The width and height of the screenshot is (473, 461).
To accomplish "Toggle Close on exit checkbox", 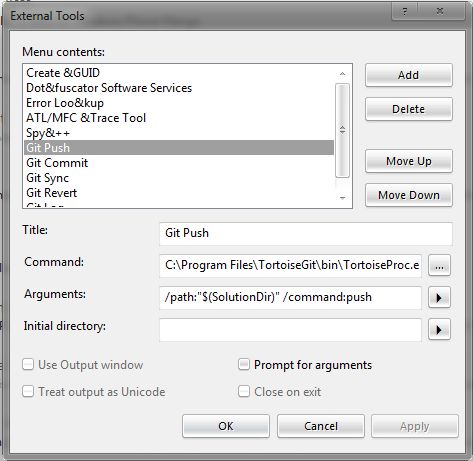I will coord(244,391).
